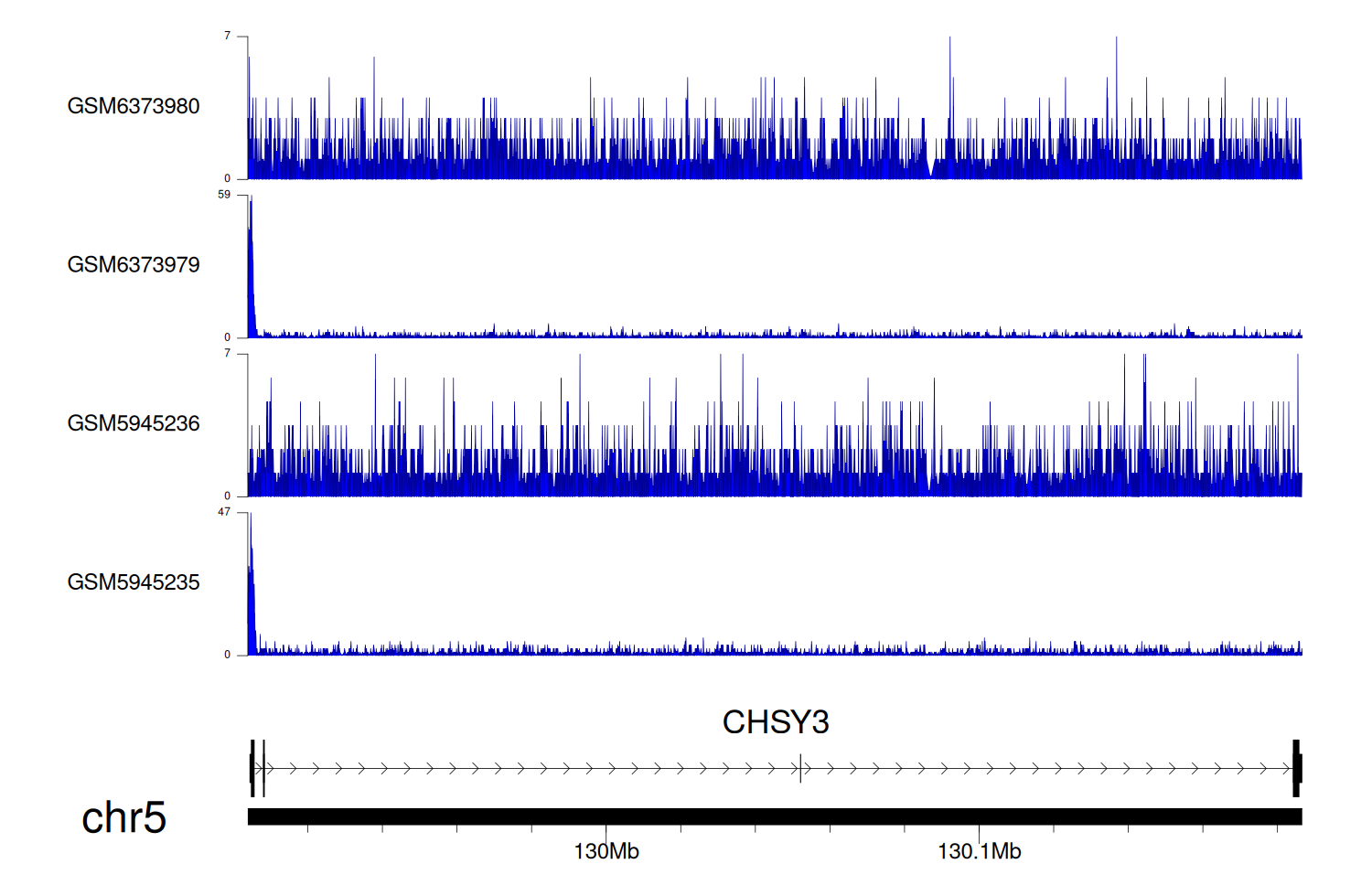
Task: Click the GSM5945236 track name
Action: [133, 423]
